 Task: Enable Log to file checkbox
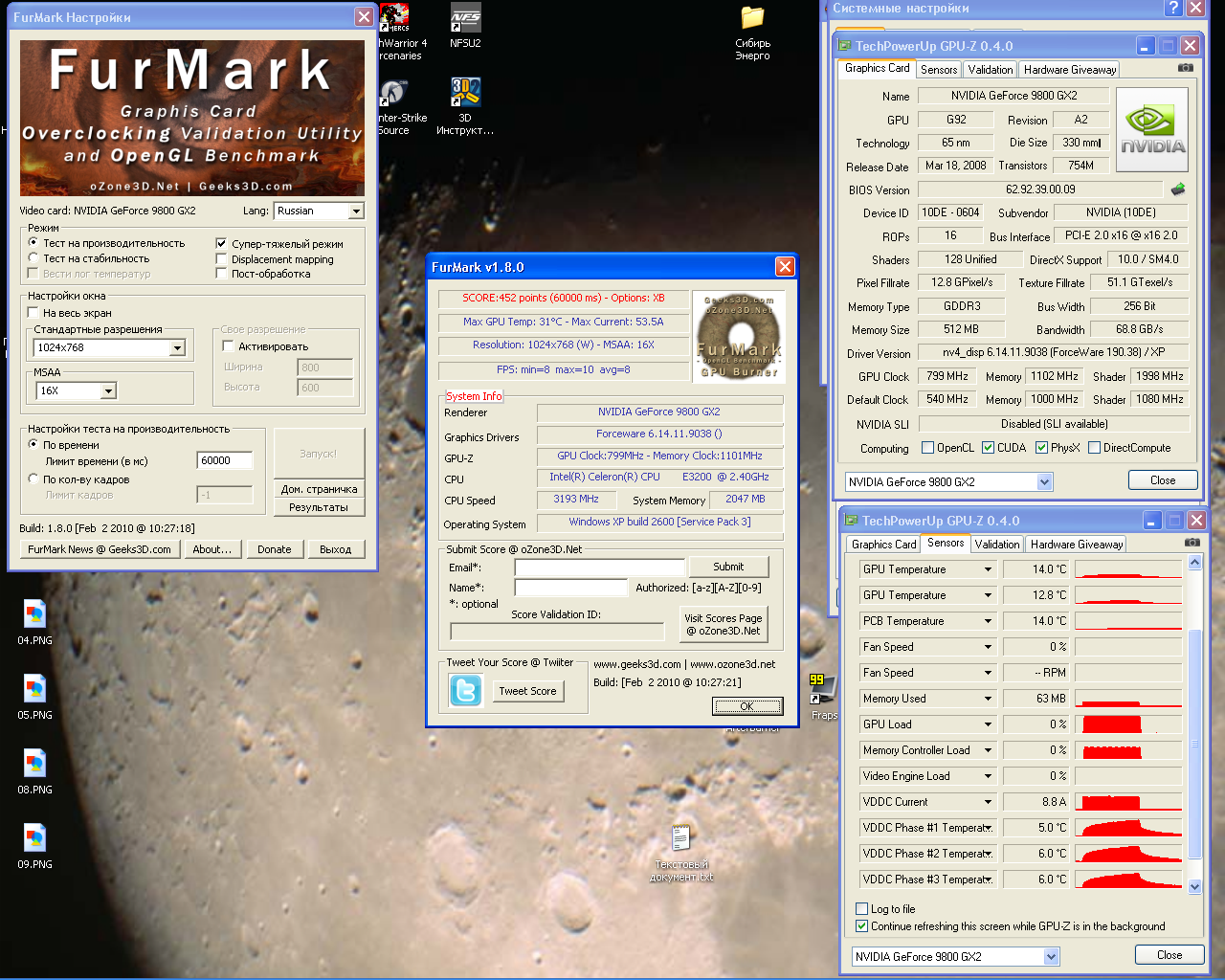coord(861,909)
